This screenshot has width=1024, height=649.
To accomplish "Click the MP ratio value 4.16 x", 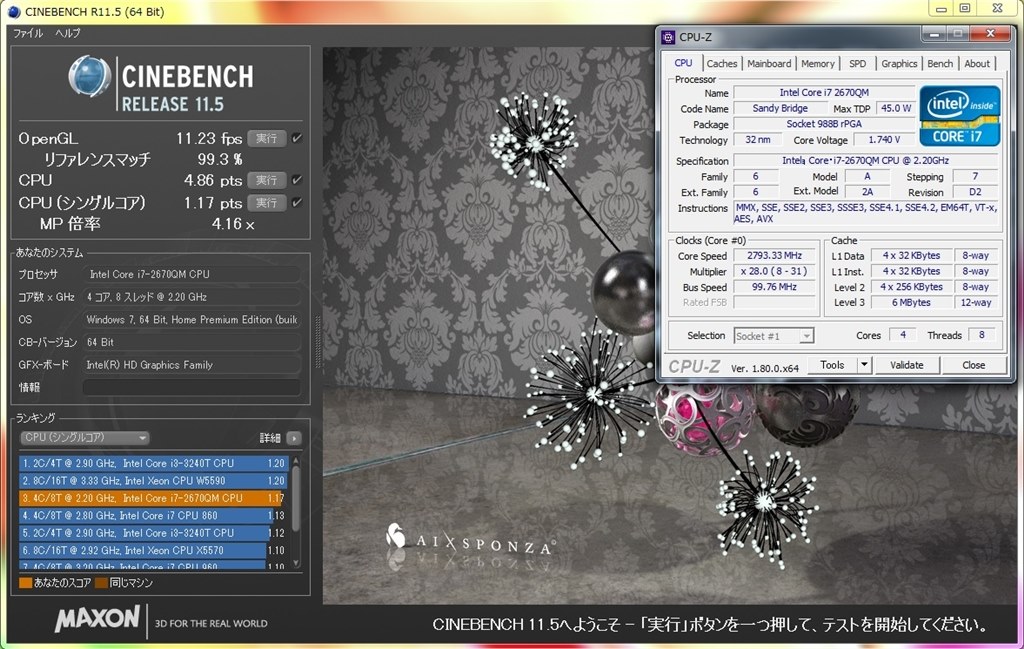I will click(x=233, y=224).
